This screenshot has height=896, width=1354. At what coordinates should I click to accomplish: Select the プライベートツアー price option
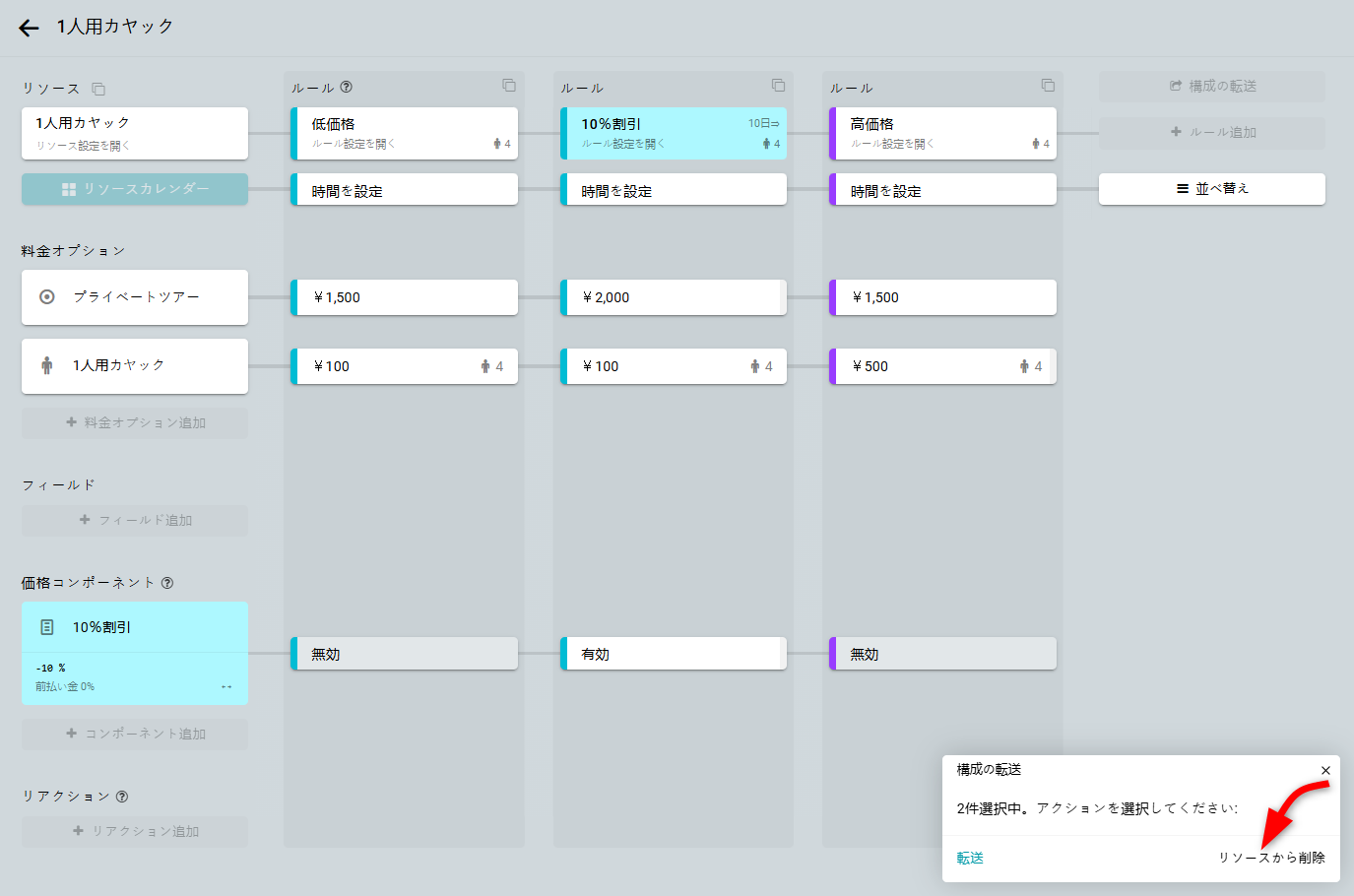click(135, 297)
